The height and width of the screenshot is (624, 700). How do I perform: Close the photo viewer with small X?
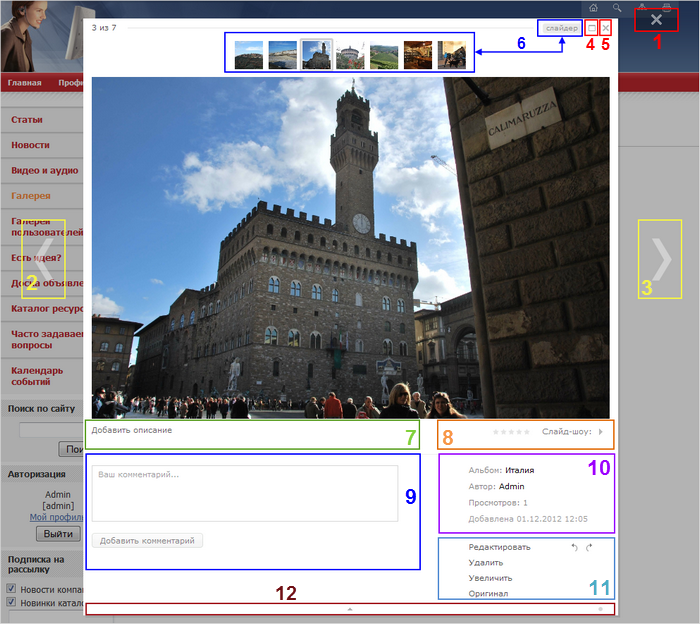point(605,28)
